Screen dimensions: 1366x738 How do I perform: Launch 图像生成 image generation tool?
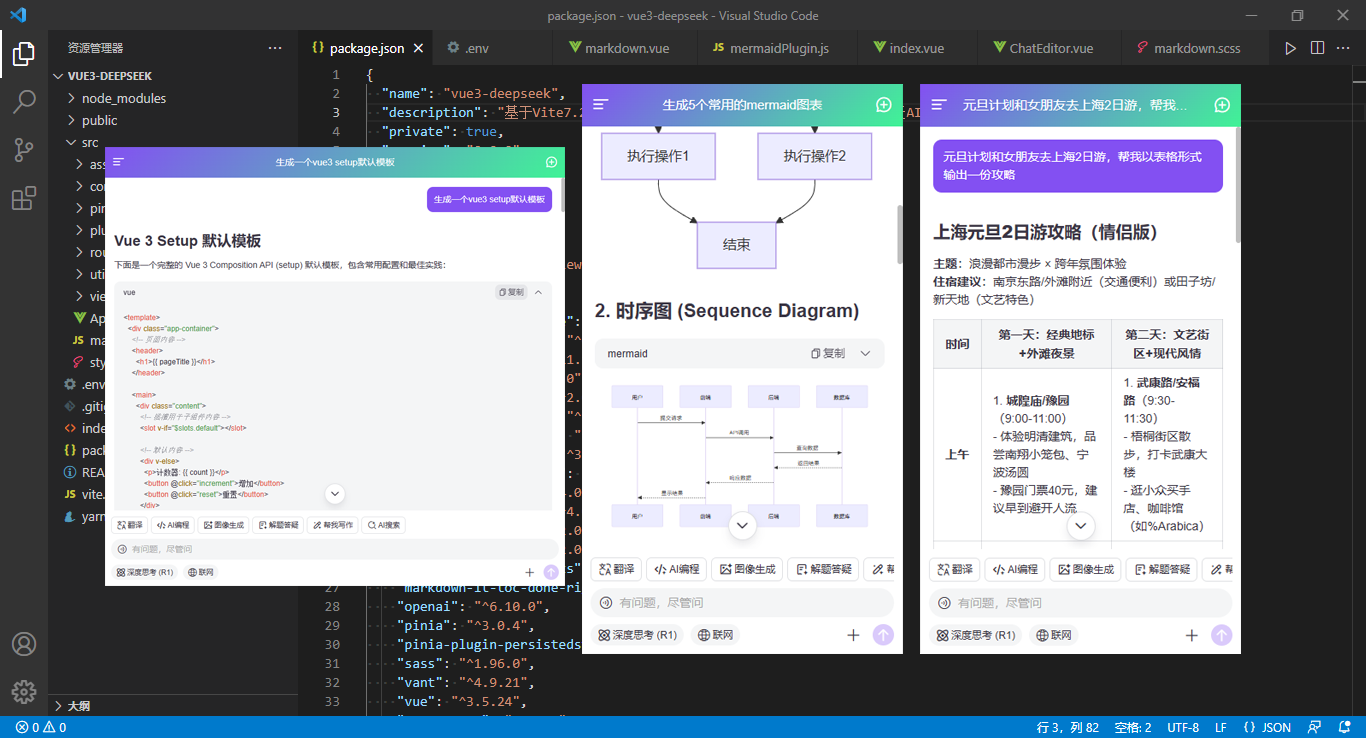[x=225, y=525]
